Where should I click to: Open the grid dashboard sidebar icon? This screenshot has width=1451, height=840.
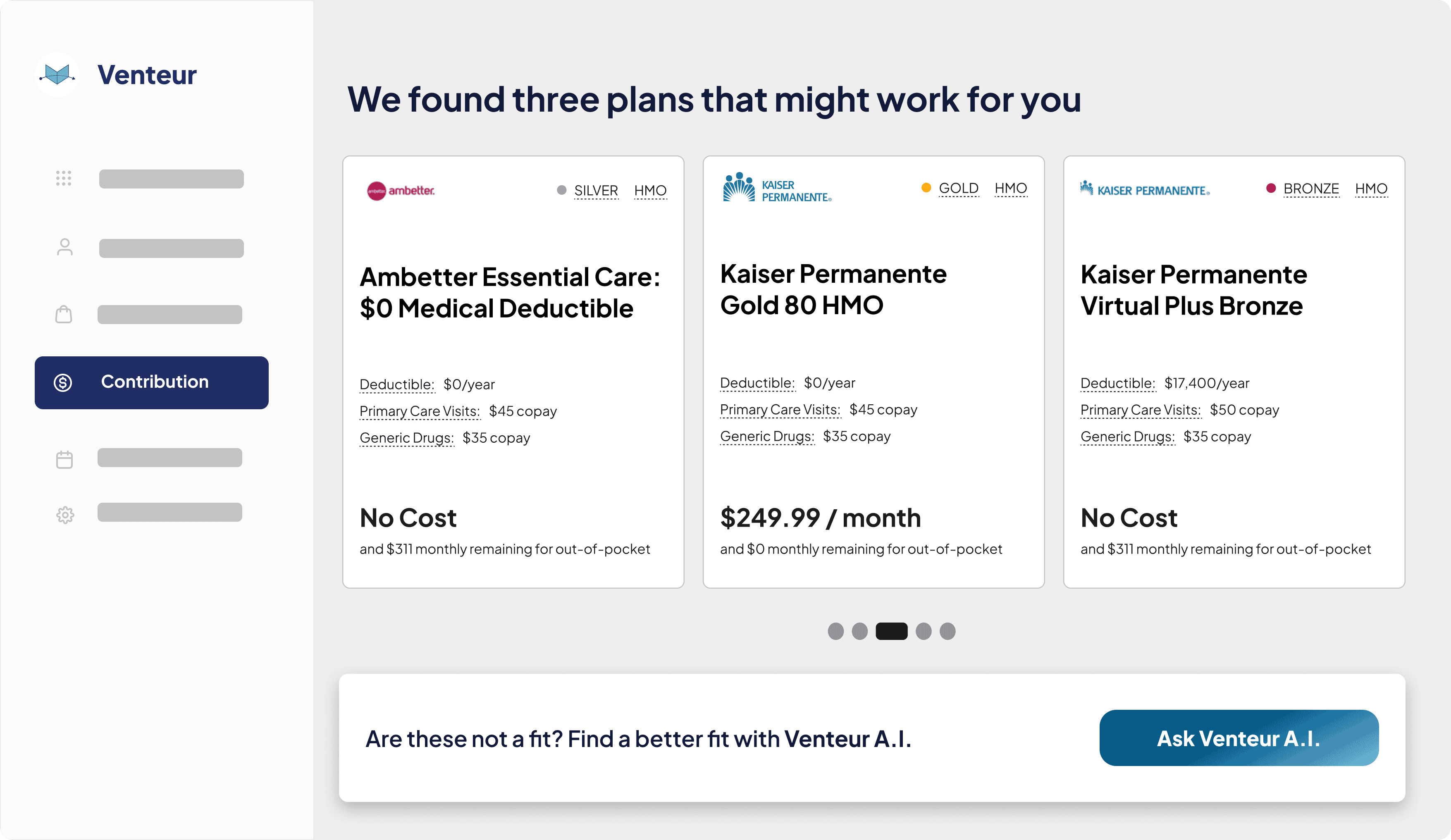pos(64,179)
